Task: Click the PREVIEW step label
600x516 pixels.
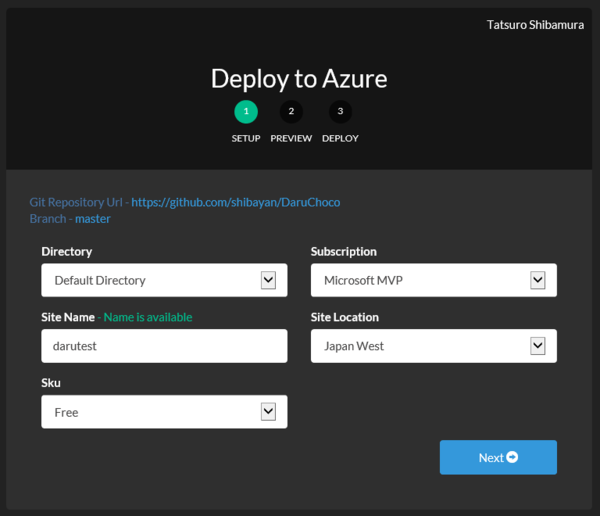Action: point(291,138)
